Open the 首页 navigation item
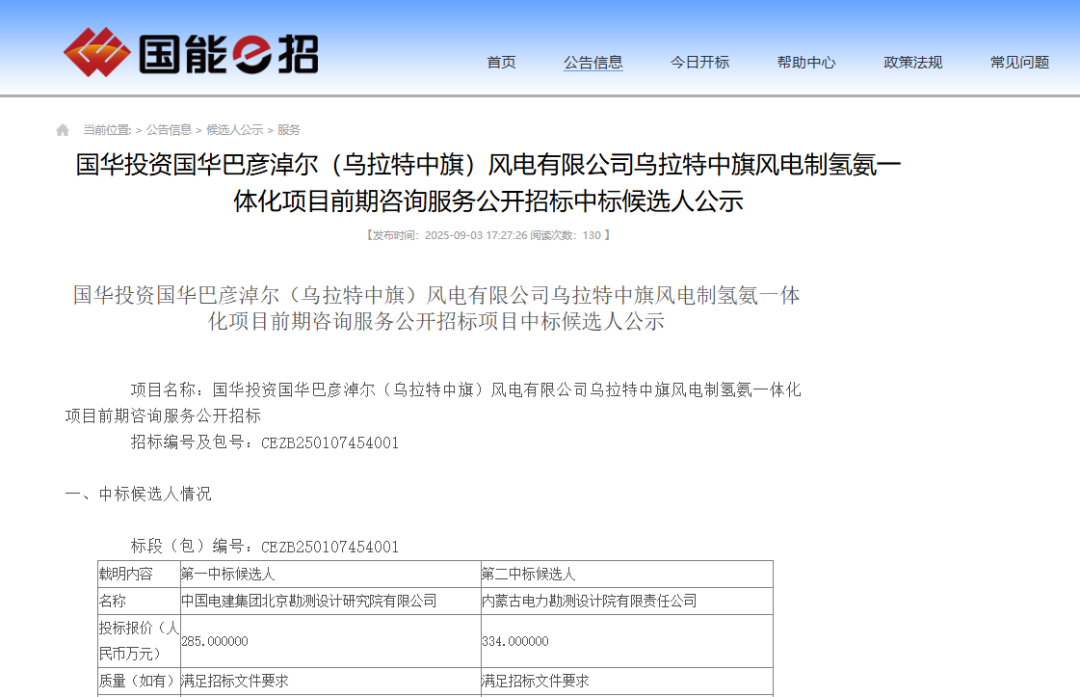Image resolution: width=1080 pixels, height=697 pixels. tap(500, 62)
